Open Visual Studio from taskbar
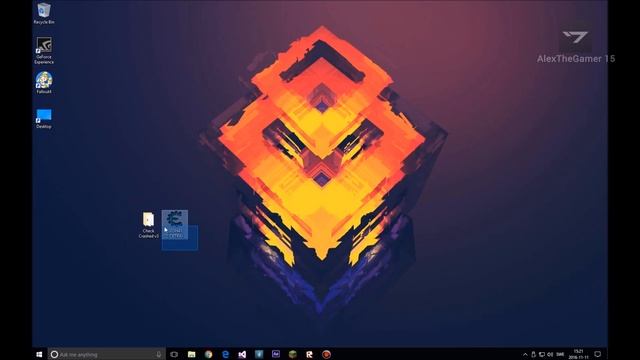Screen dimensions: 640x360 (x=242, y=354)
